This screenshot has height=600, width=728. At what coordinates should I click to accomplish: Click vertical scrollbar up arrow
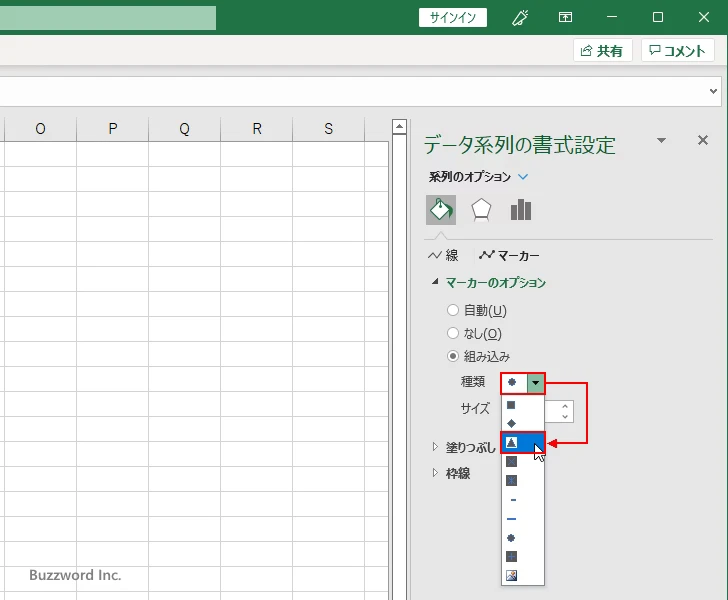coord(399,127)
